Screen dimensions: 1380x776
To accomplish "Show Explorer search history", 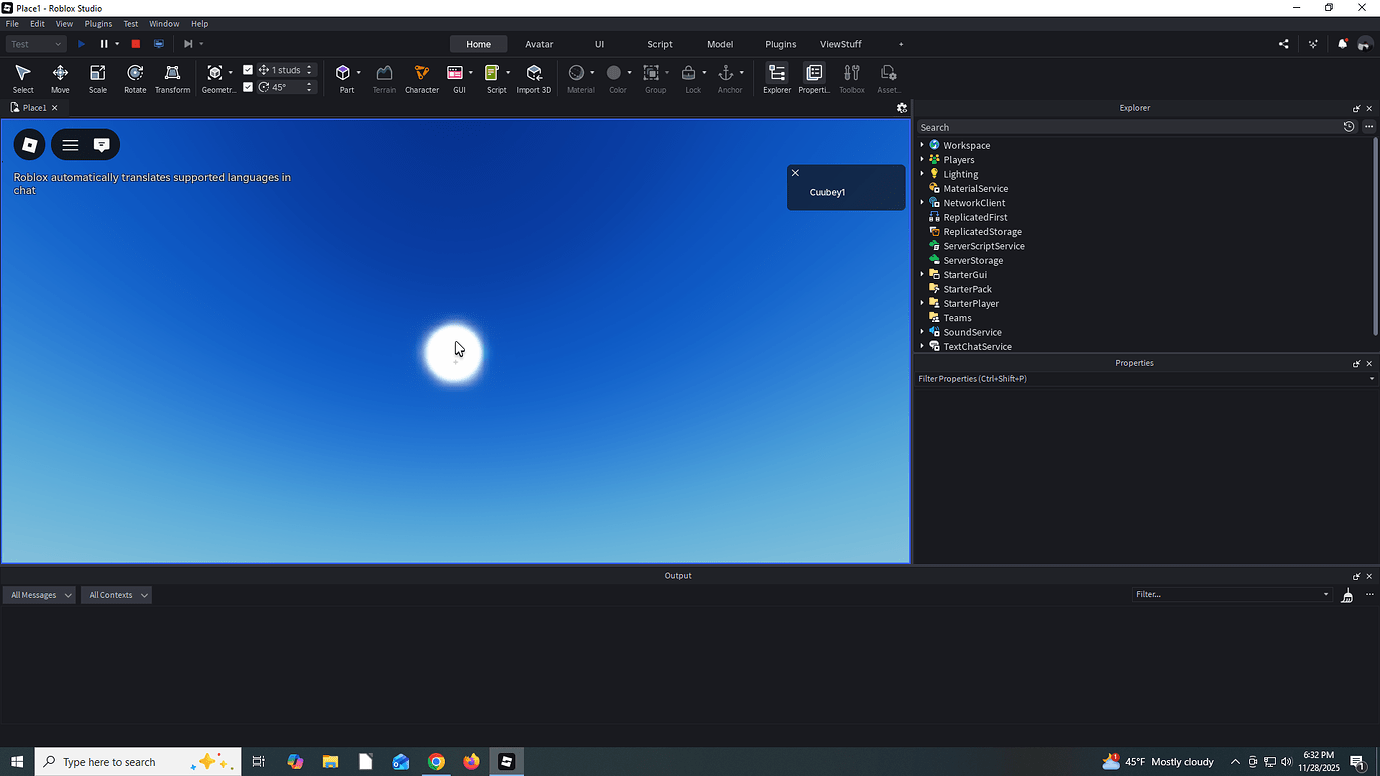I will click(x=1349, y=127).
